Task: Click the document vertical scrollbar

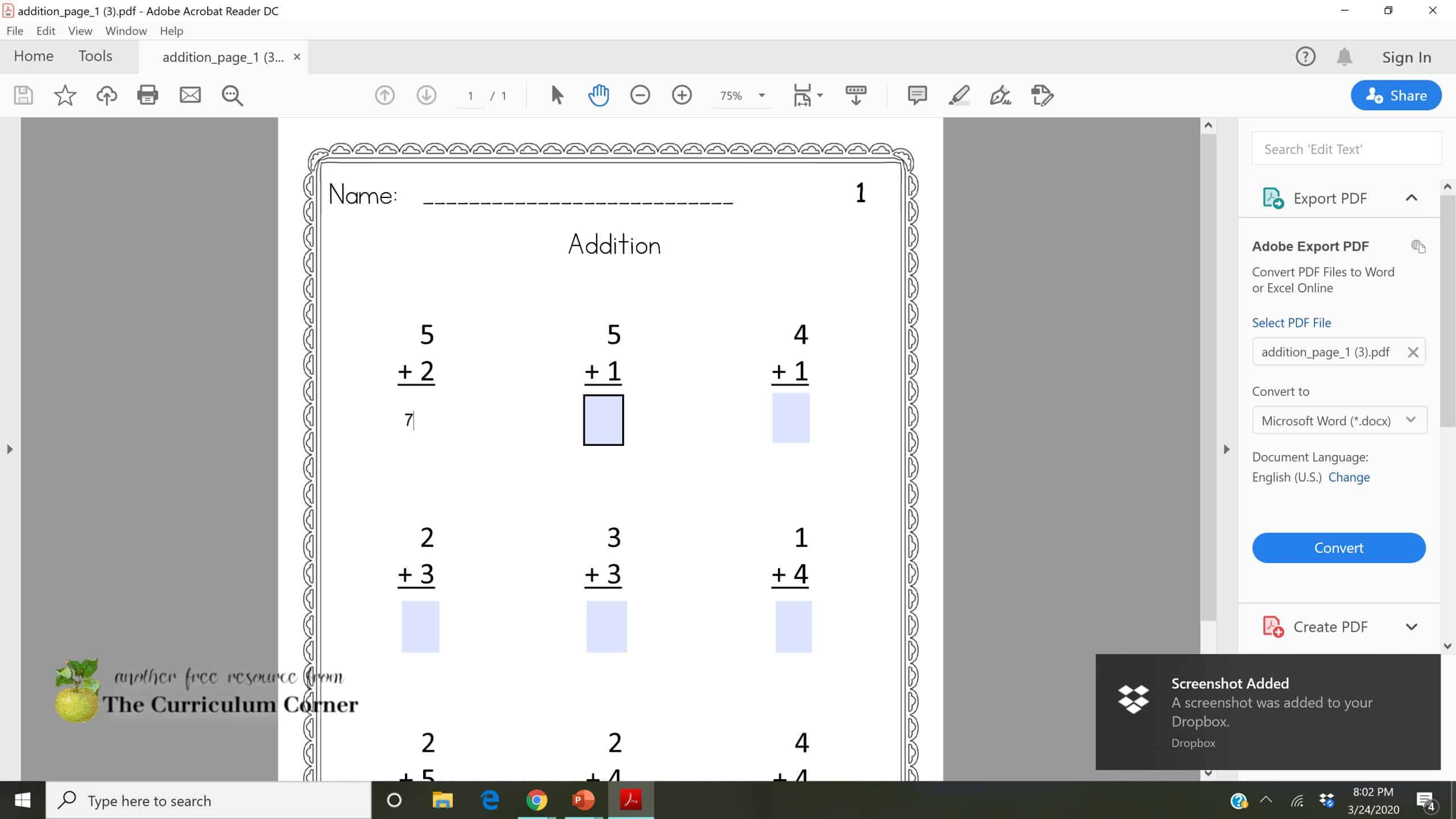Action: point(1208,375)
